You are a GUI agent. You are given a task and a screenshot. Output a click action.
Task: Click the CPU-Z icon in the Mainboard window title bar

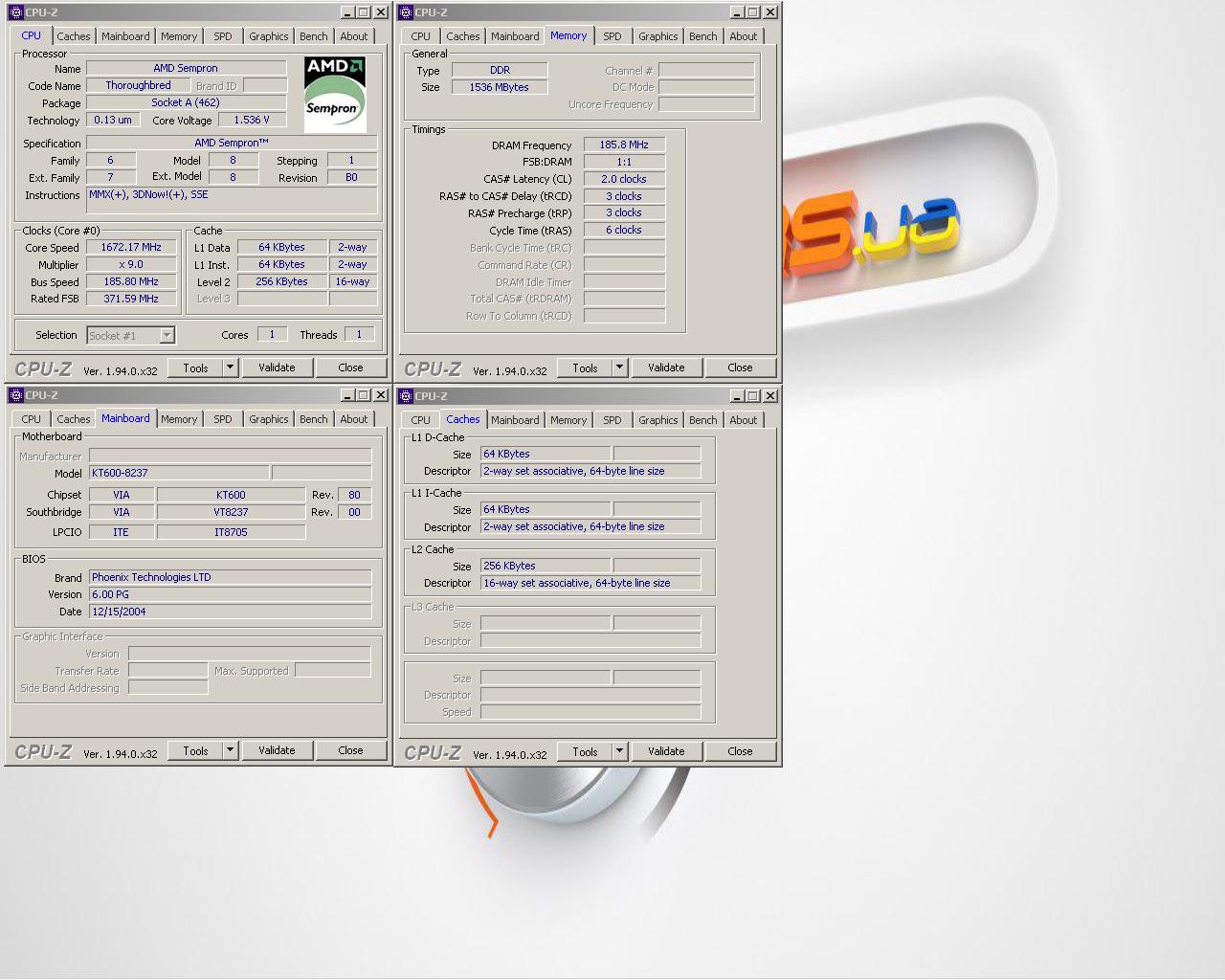(x=15, y=395)
